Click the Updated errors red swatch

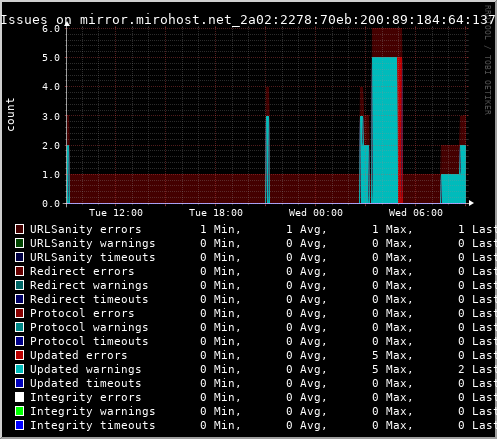click(20, 355)
